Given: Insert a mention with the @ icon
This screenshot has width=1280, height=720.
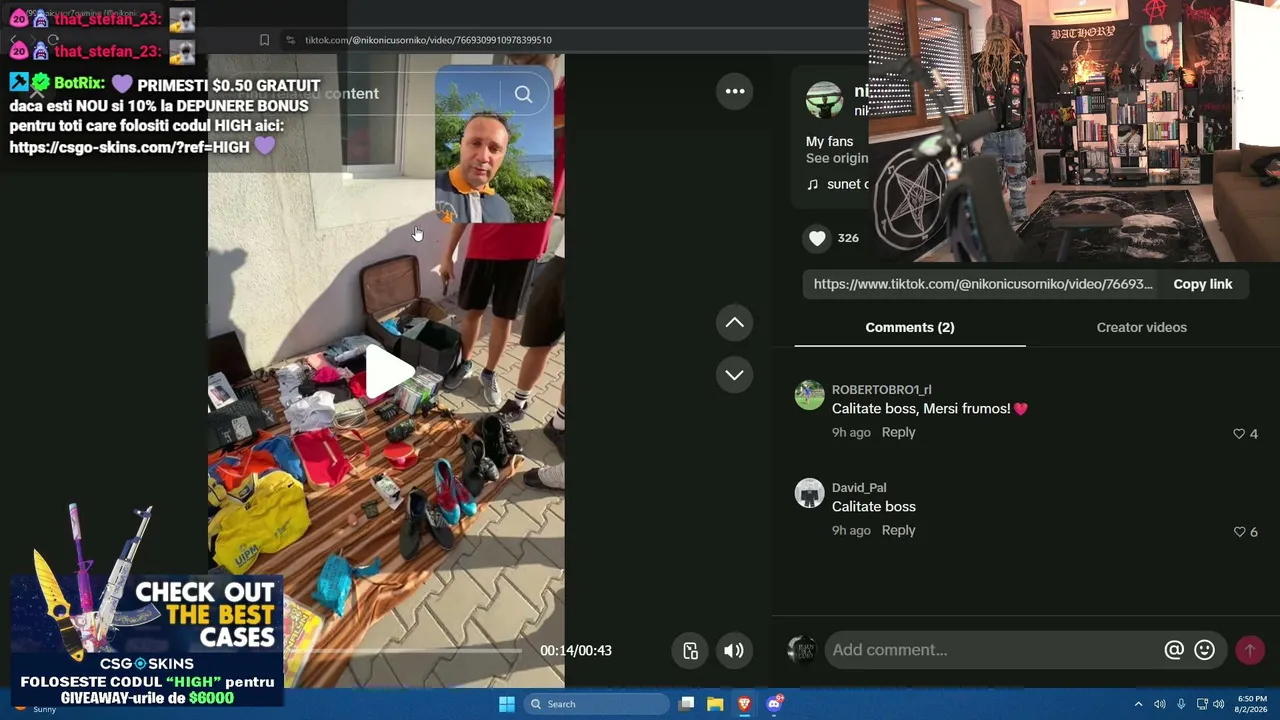Looking at the screenshot, I should click(x=1174, y=650).
